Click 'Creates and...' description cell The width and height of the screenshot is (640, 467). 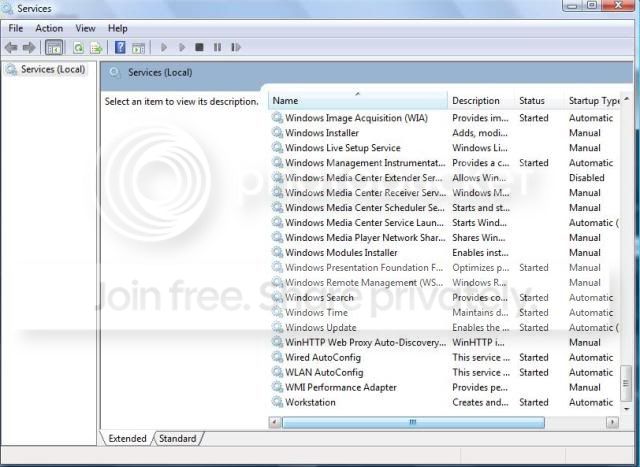coord(480,402)
